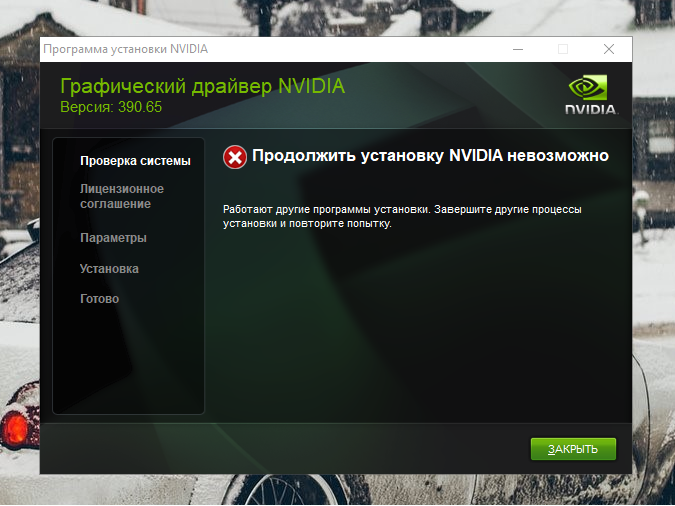Click the heading Продолжить установку NVIDIA невозможно
Viewport: 675px width, 506px height.
430,155
